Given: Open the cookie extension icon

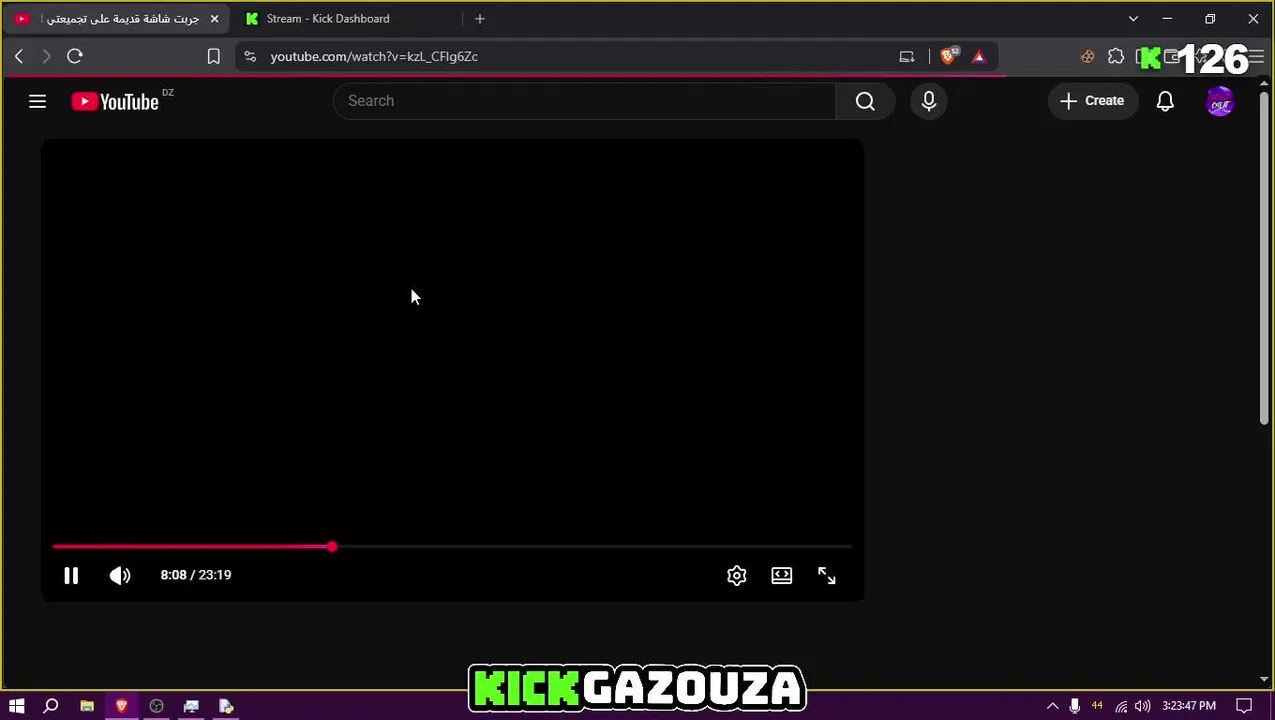Looking at the screenshot, I should [1088, 57].
